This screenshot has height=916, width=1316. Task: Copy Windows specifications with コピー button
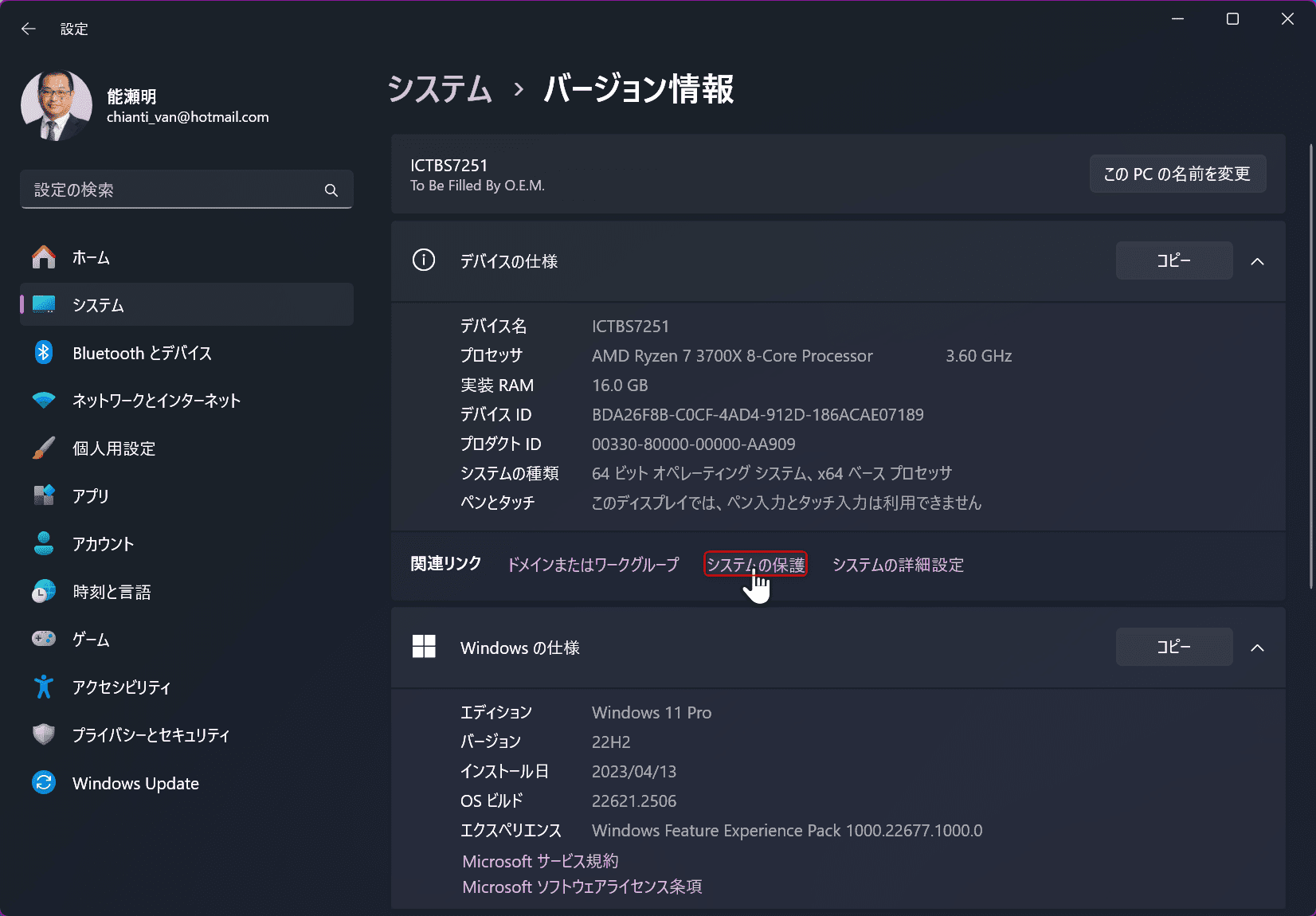coord(1174,647)
